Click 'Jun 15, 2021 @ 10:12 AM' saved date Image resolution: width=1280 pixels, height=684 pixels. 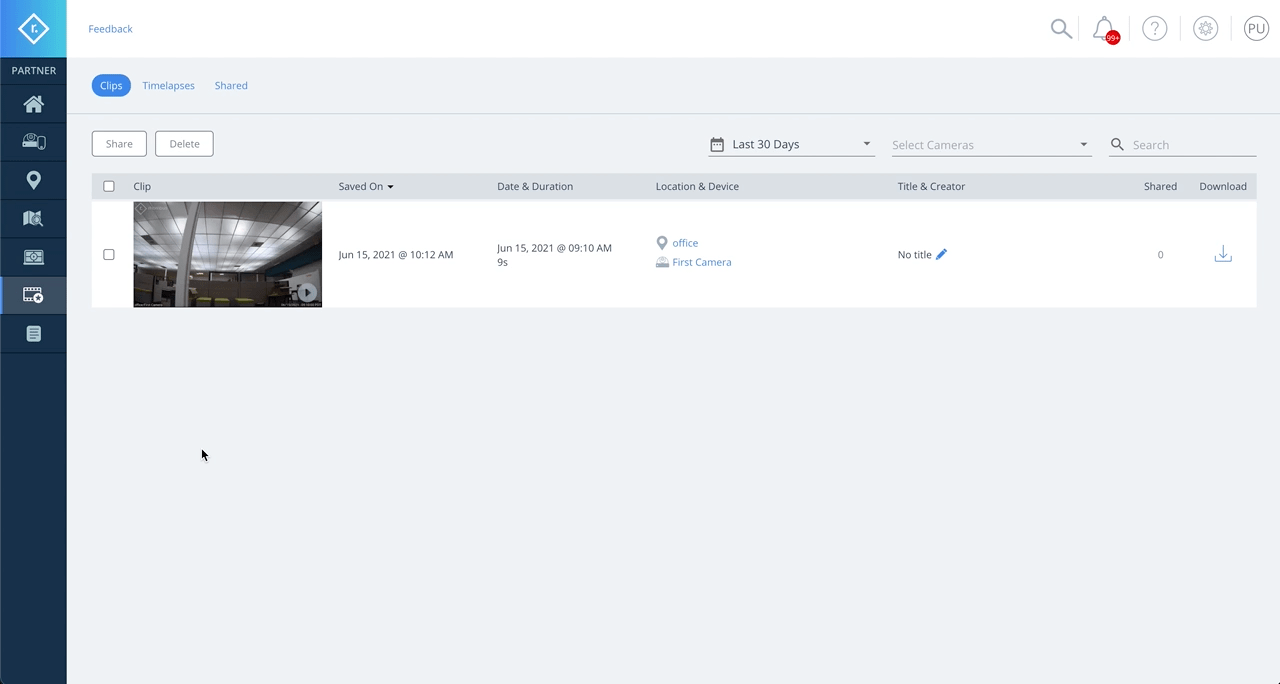pos(396,255)
